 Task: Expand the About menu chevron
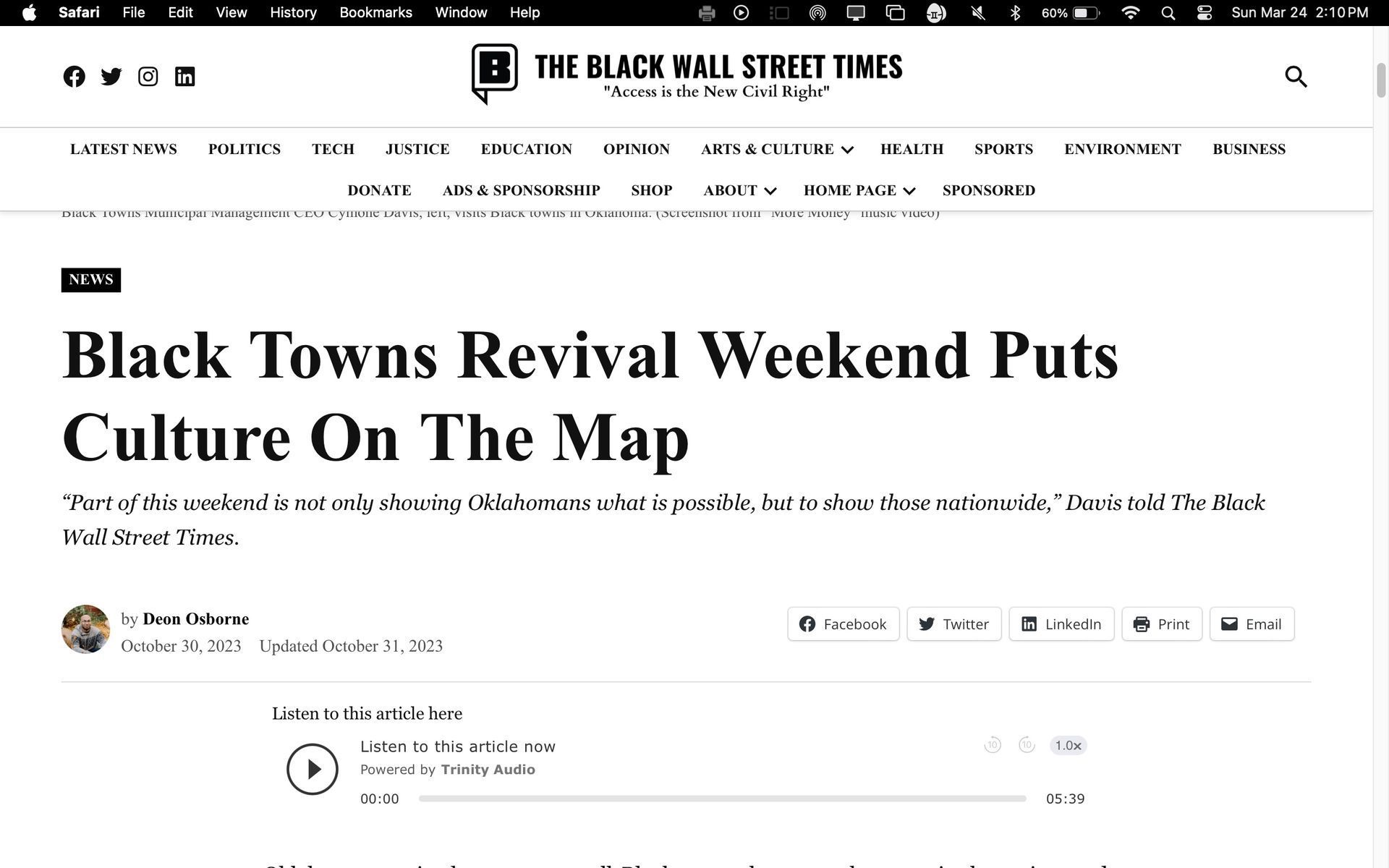[770, 191]
